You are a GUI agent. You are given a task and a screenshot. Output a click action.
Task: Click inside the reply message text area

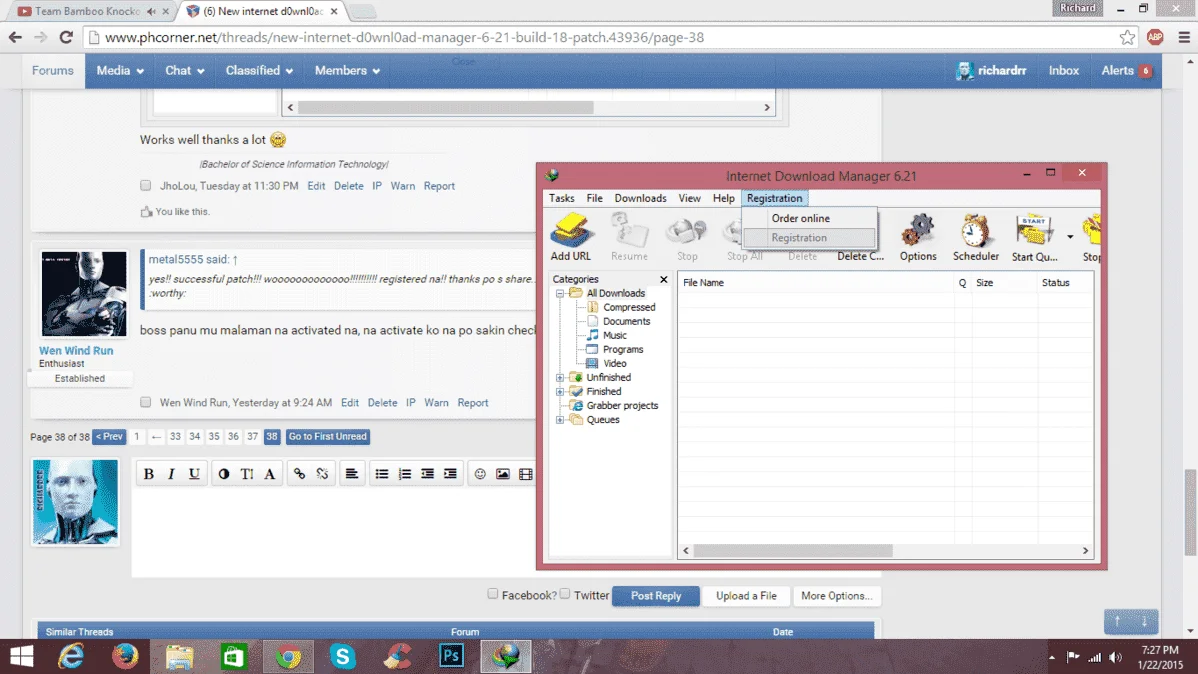[335, 531]
